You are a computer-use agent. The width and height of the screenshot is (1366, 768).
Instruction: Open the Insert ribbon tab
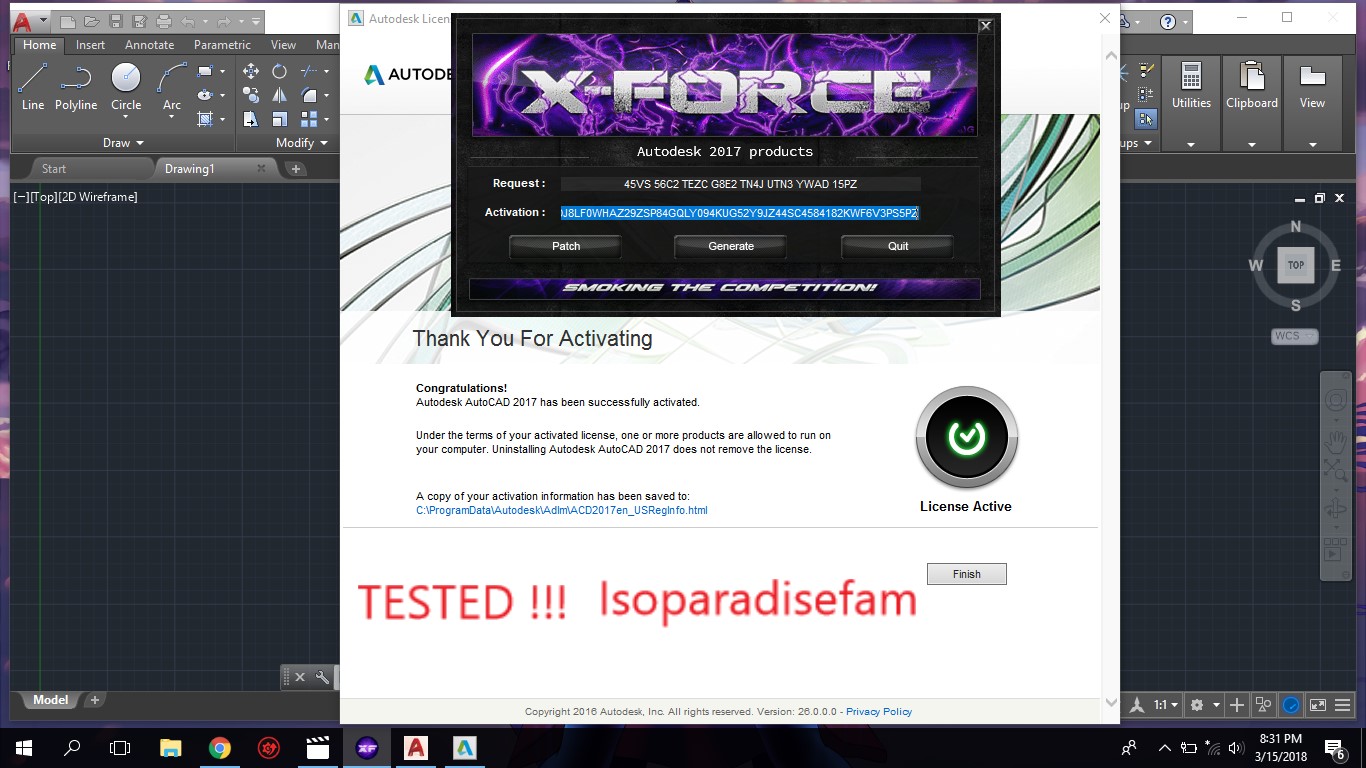click(90, 44)
